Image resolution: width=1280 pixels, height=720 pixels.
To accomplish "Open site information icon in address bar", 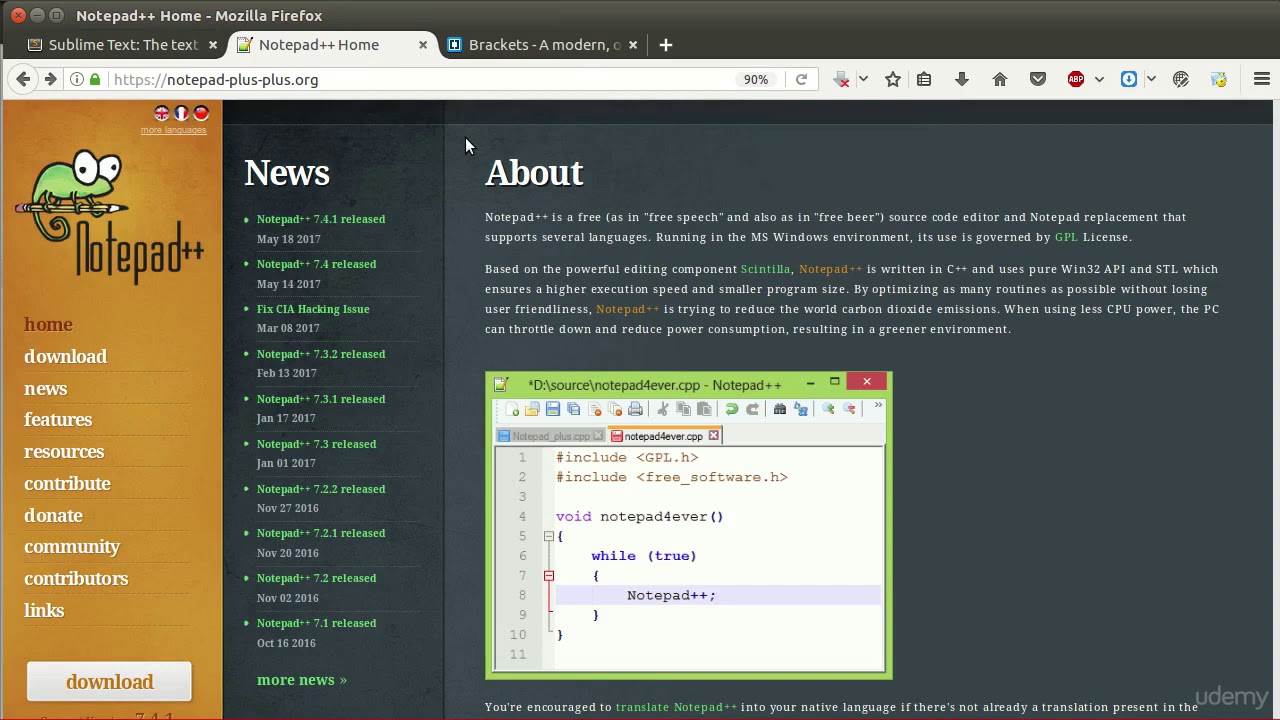I will tap(76, 79).
